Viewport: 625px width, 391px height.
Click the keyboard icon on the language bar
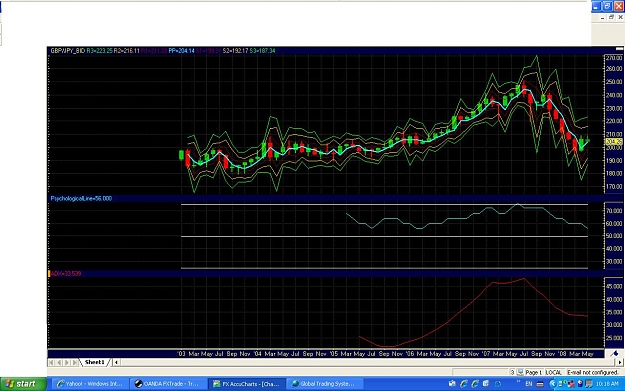(x=540, y=384)
